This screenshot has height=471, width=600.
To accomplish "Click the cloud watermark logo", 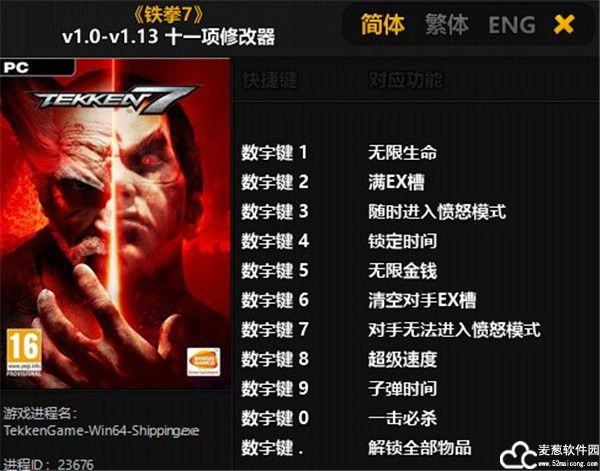I will coord(518,455).
